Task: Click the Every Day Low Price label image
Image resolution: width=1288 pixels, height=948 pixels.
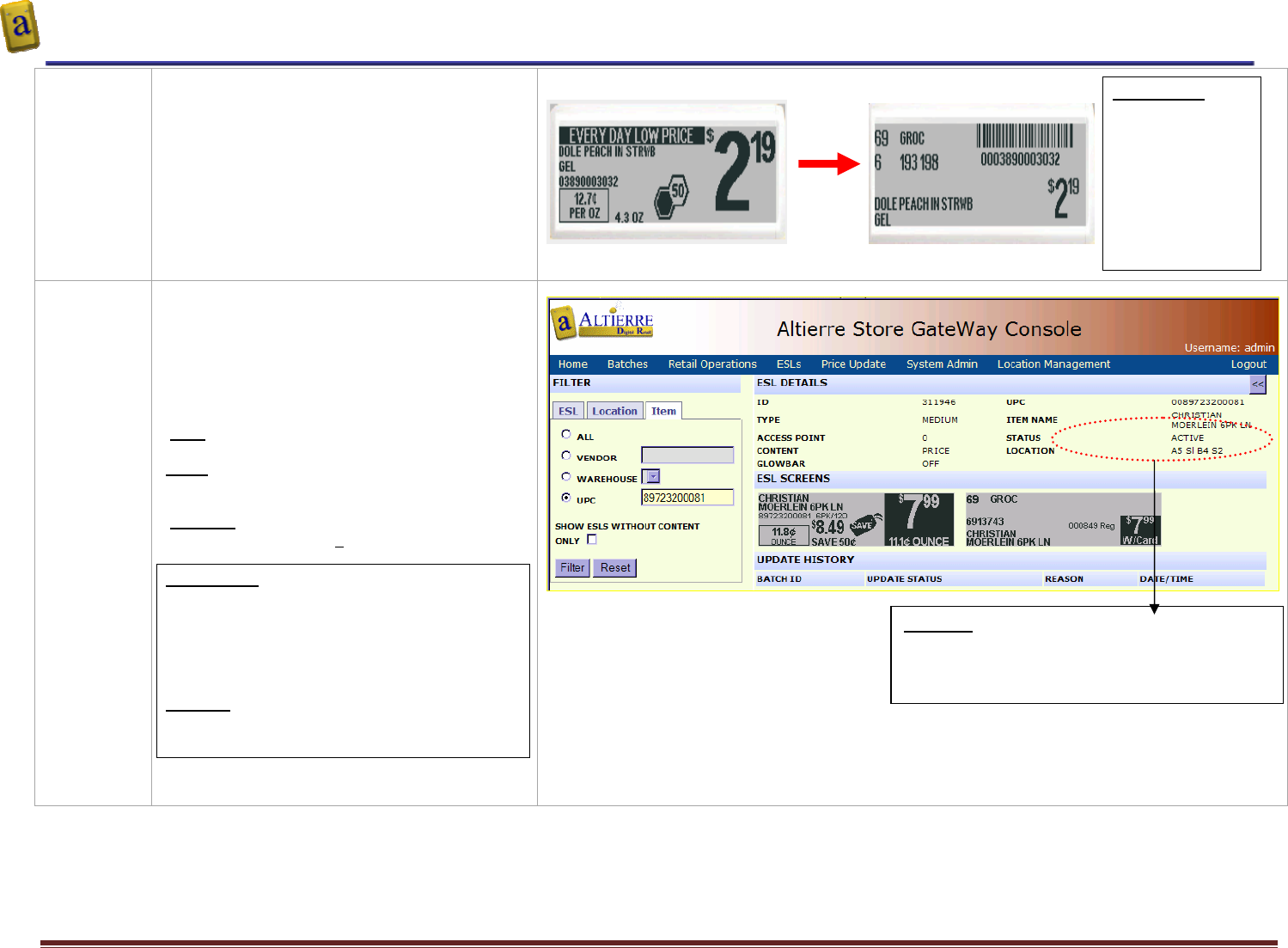Action: pos(667,172)
